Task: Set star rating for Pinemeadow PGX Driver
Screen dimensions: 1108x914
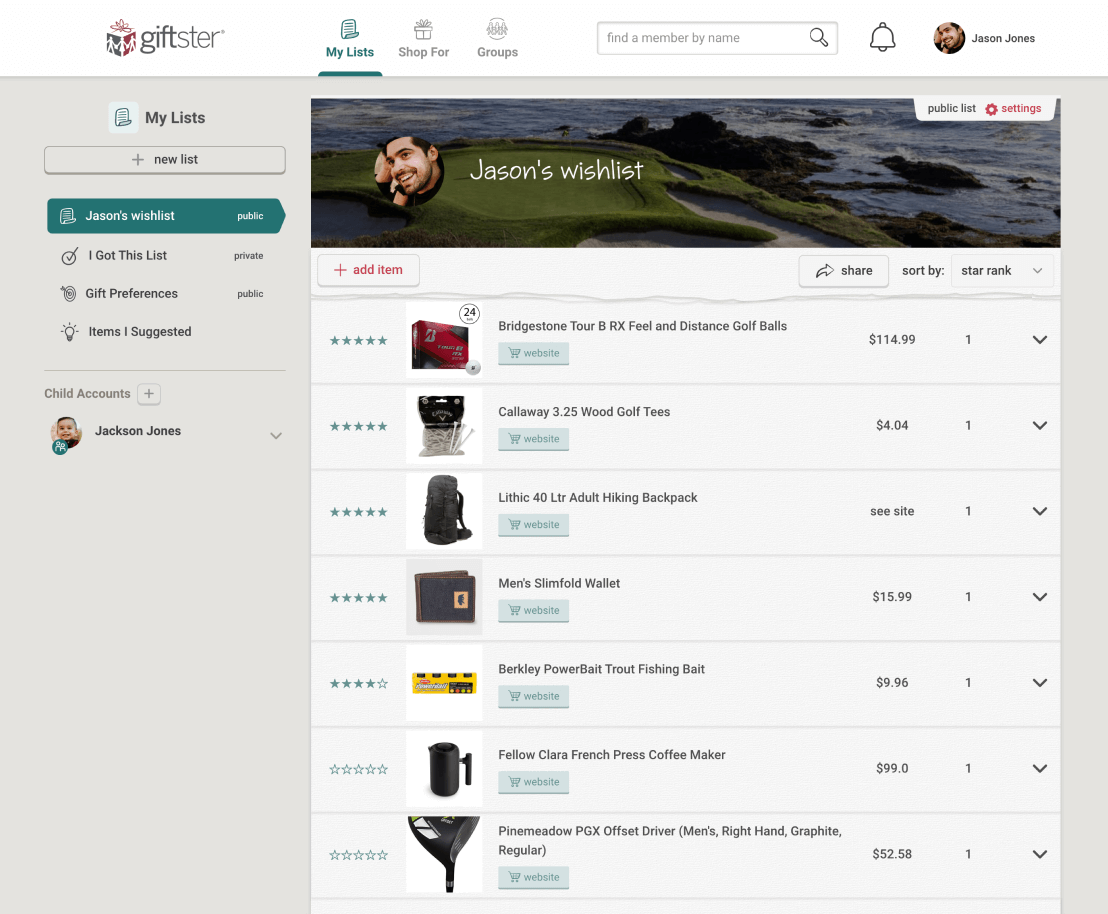Action: pos(358,855)
